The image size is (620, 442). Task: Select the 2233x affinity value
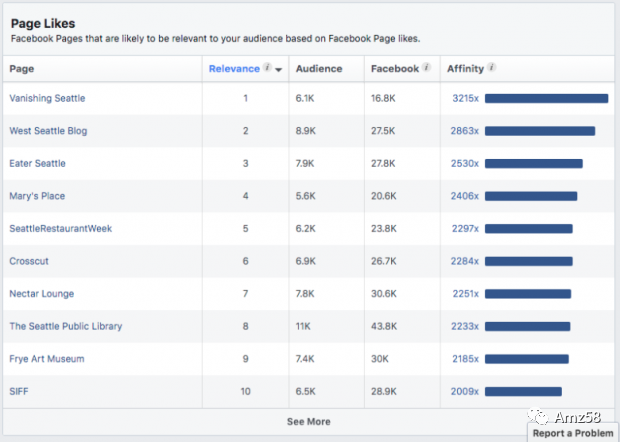(465, 326)
